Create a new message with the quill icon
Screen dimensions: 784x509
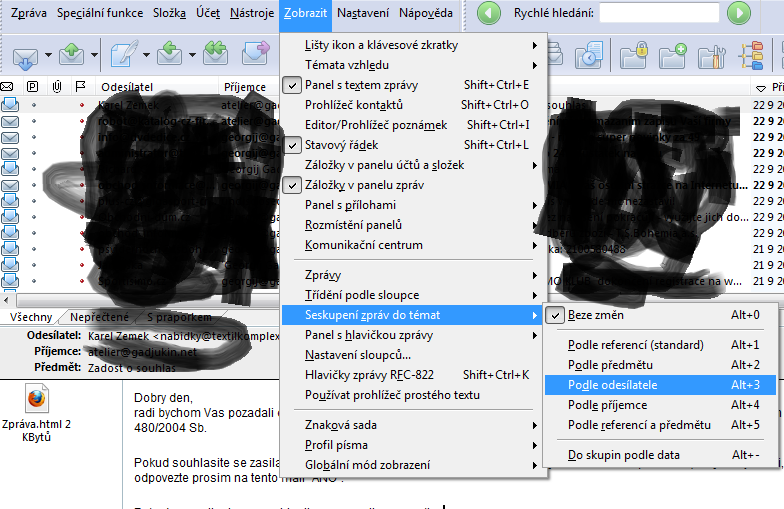(x=124, y=54)
